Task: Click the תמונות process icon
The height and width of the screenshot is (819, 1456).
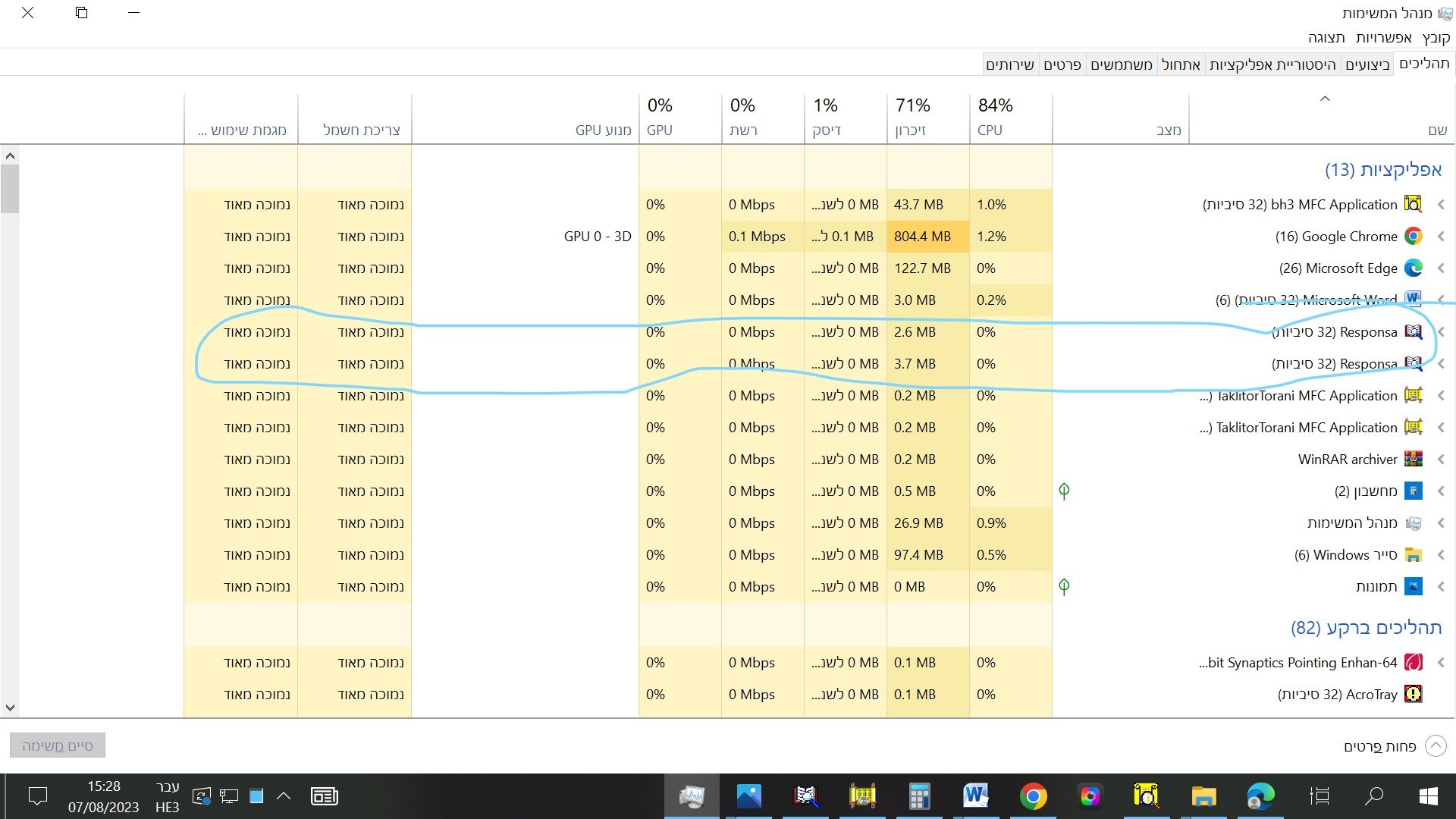Action: [1413, 586]
